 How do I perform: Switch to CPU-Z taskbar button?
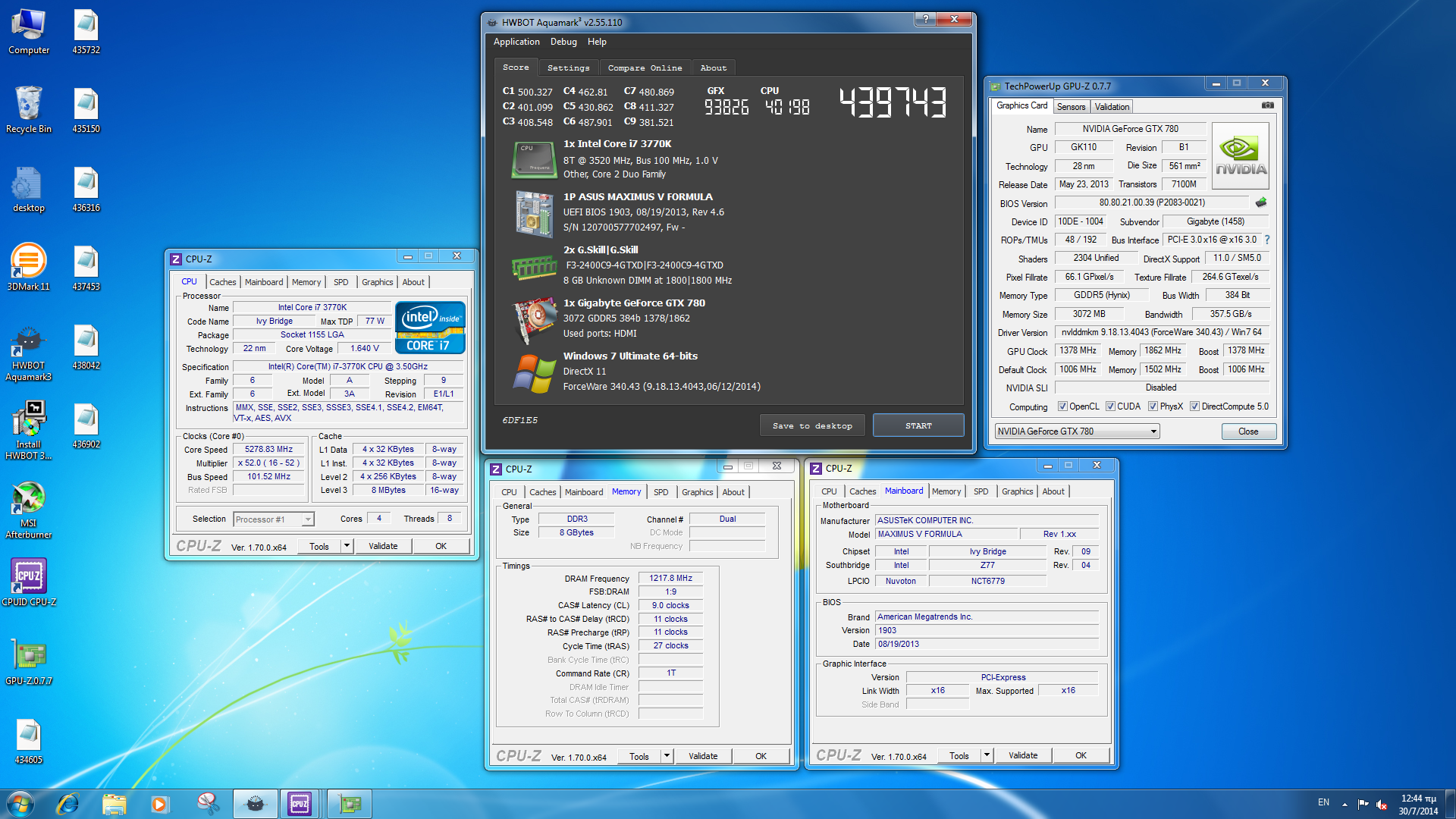click(x=300, y=804)
